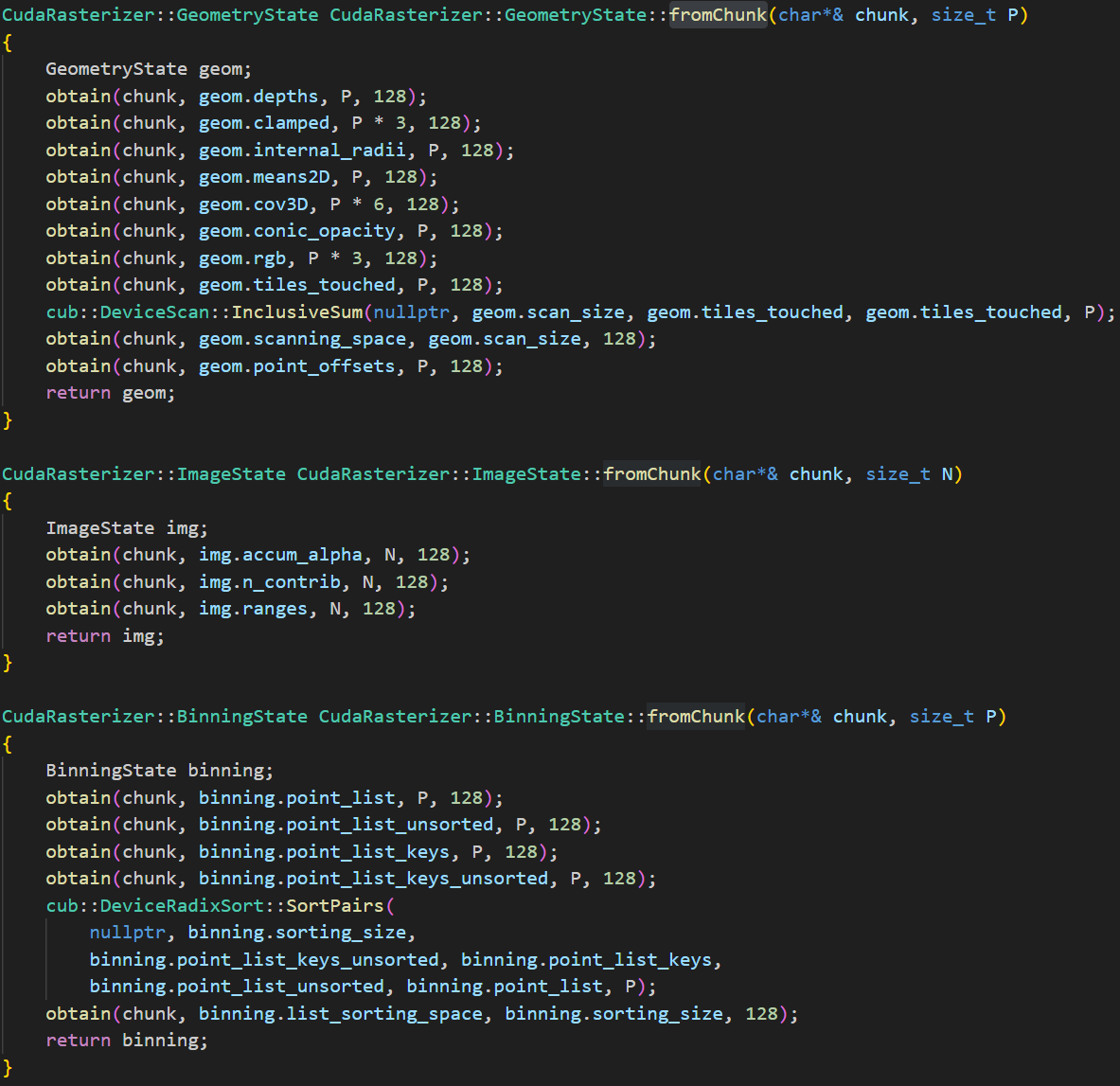Click the closing brace after 'return img;'
Image resolution: width=1120 pixels, height=1086 pixels.
click(x=8, y=663)
